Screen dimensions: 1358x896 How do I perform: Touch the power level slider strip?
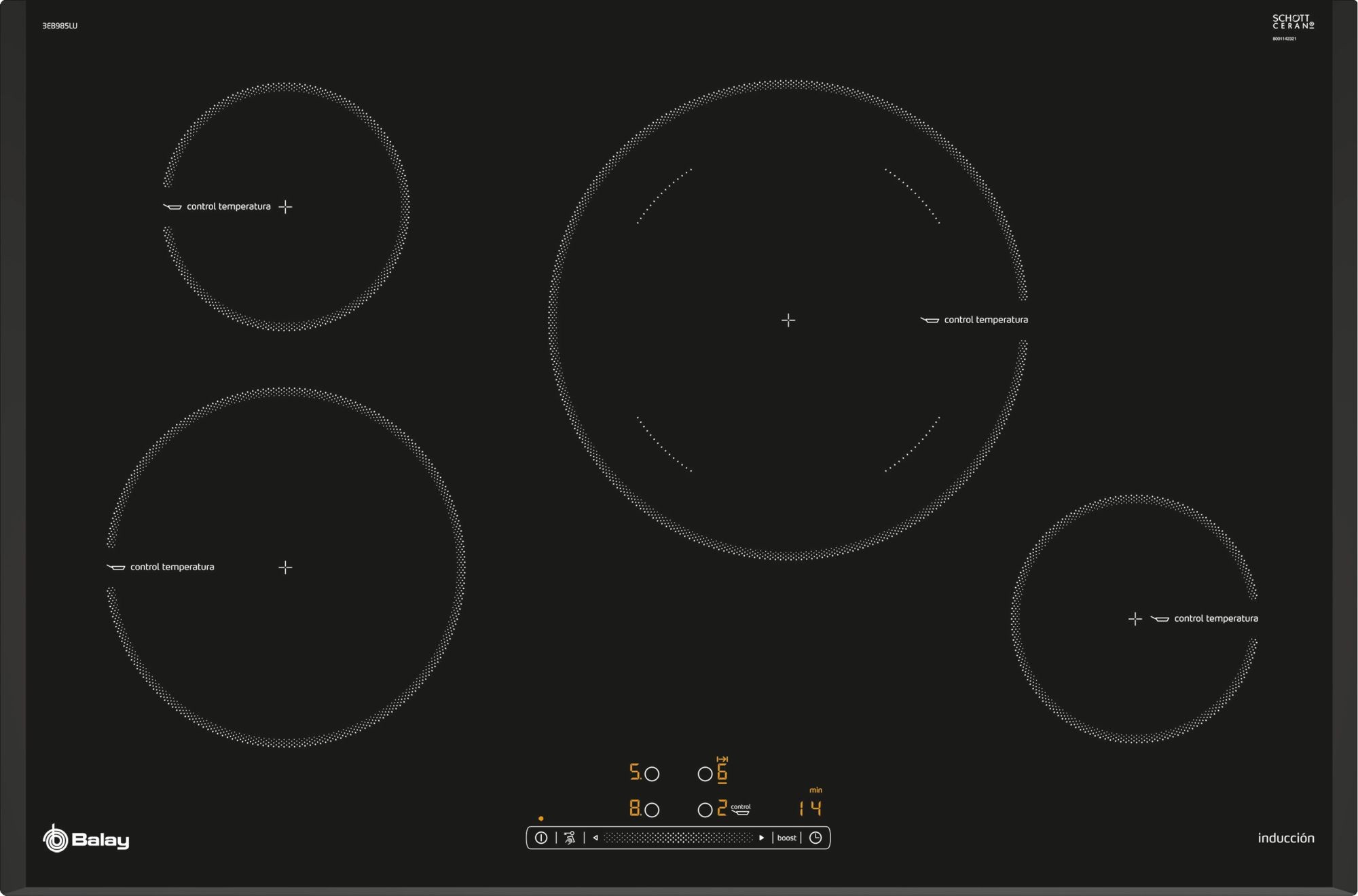[678, 838]
